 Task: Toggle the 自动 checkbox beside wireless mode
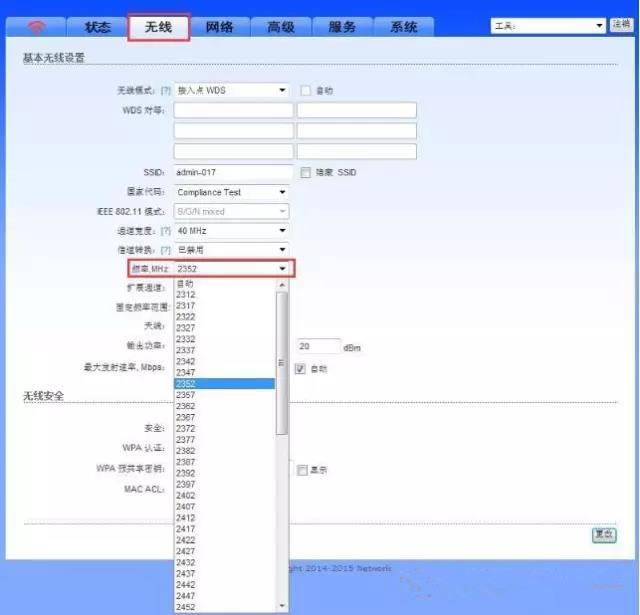click(305, 91)
